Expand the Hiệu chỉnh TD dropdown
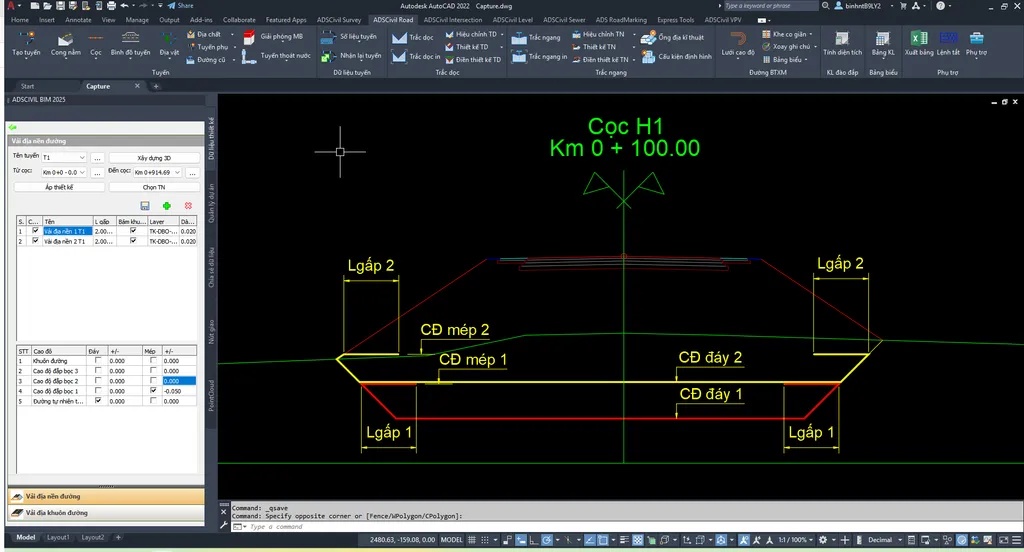 (x=502, y=35)
